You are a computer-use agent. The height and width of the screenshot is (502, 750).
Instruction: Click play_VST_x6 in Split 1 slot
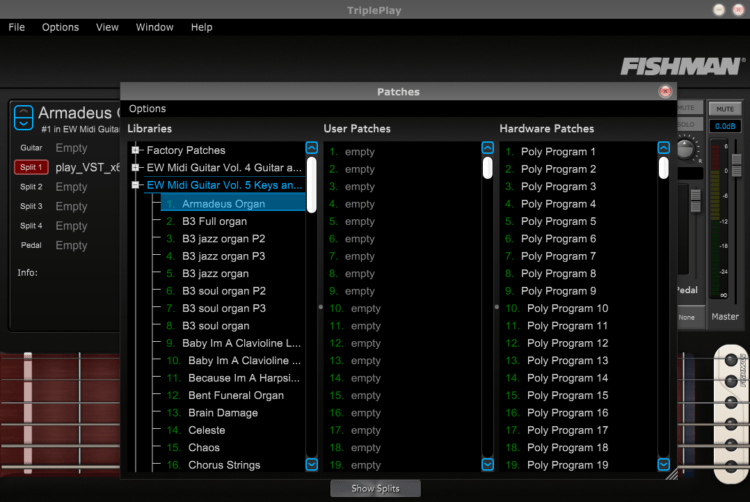[x=88, y=167]
